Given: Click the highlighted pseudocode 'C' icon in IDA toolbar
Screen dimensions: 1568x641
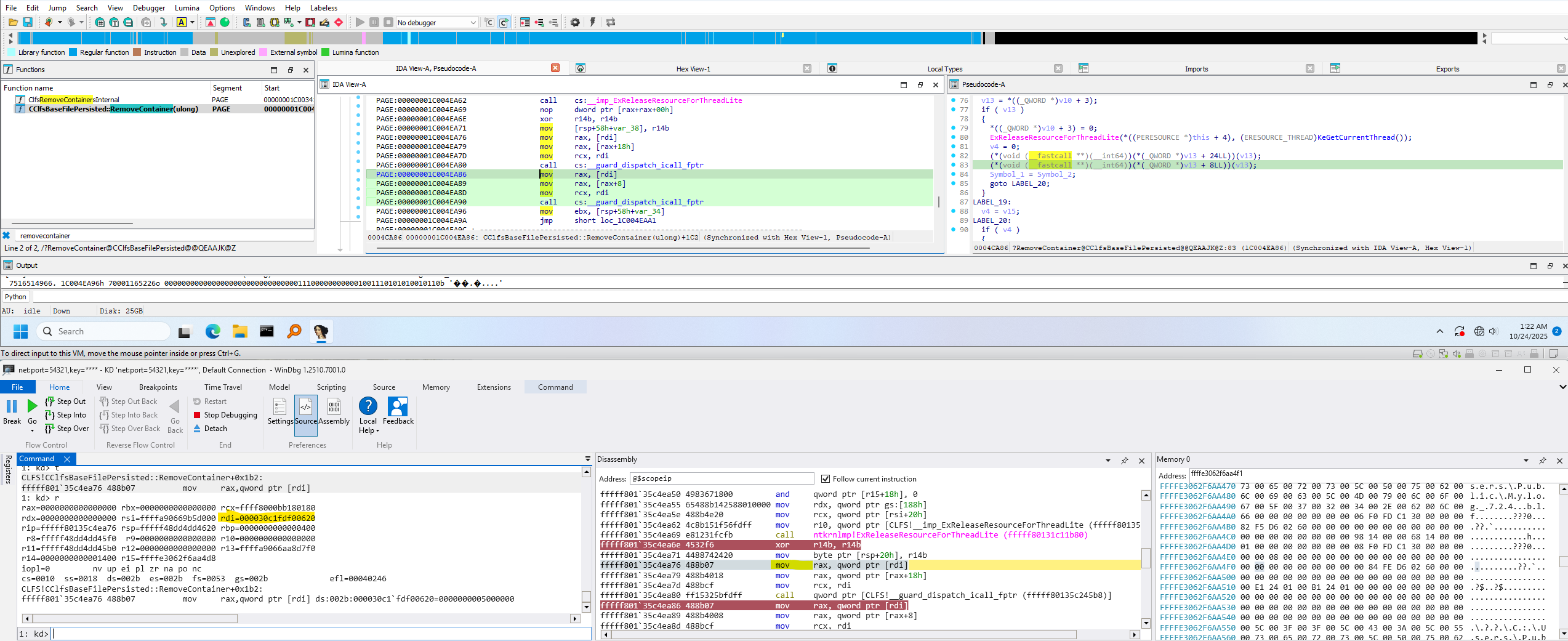Looking at the screenshot, I should coord(504,22).
